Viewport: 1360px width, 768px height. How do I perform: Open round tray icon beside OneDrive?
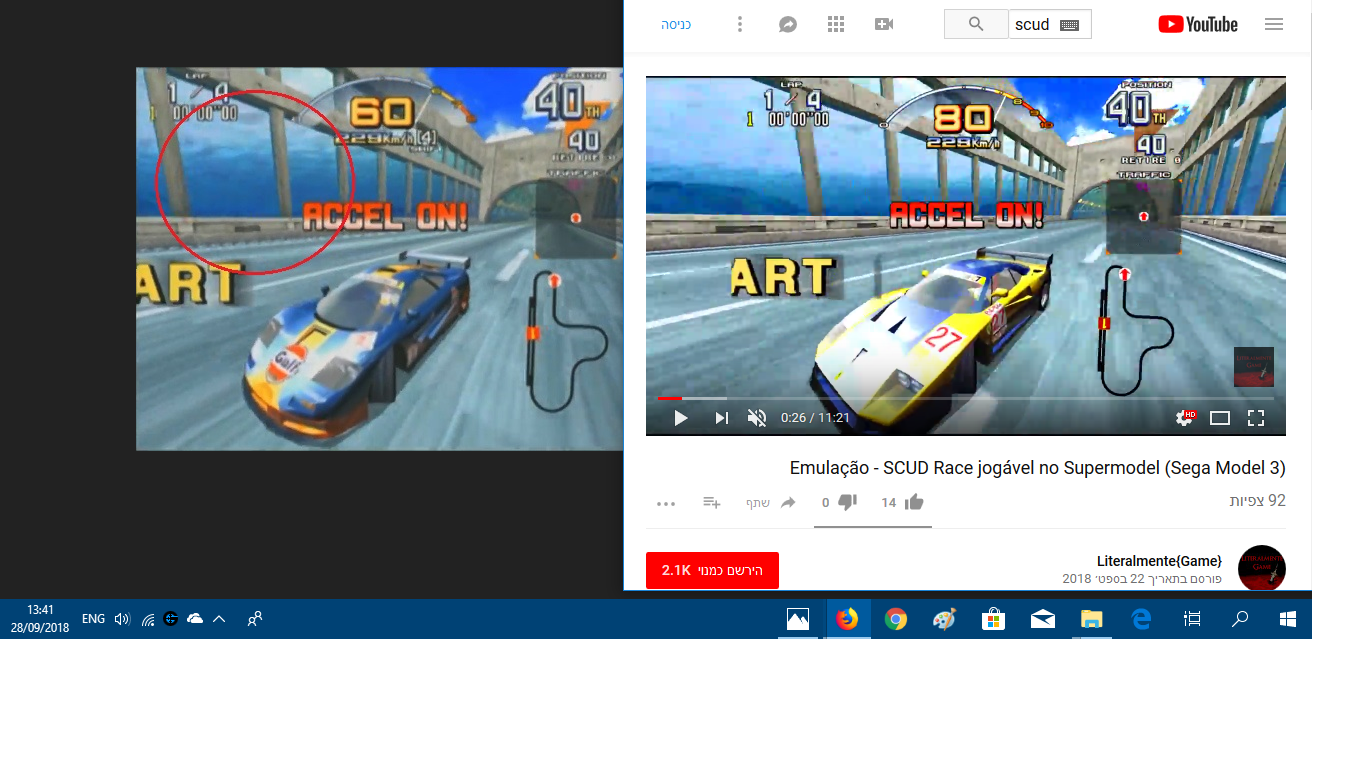(171, 619)
